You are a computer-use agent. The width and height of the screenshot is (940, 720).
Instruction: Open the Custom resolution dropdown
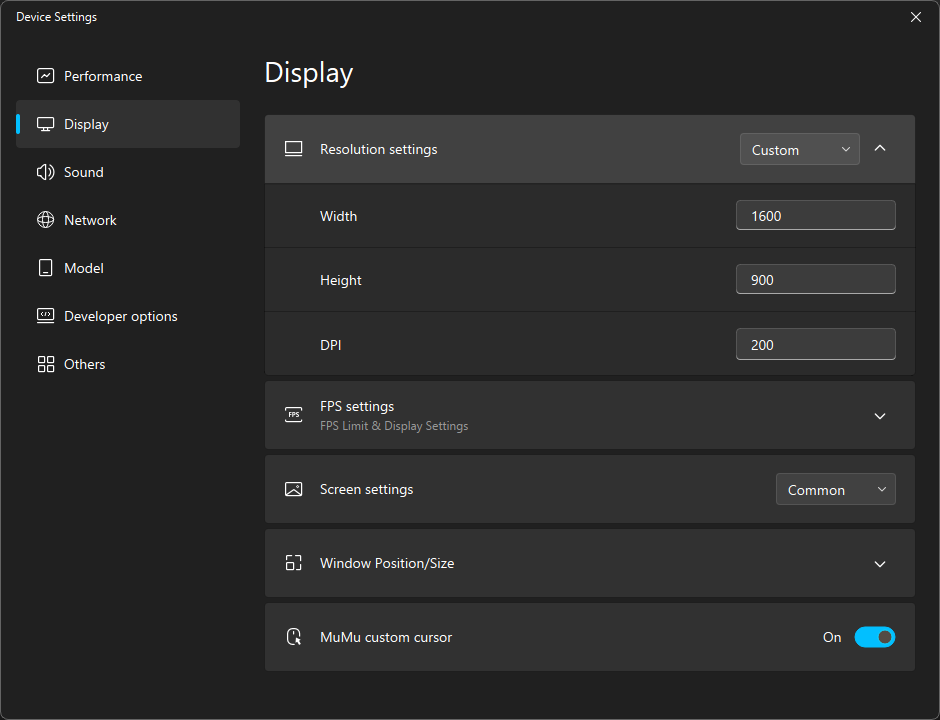tap(800, 149)
